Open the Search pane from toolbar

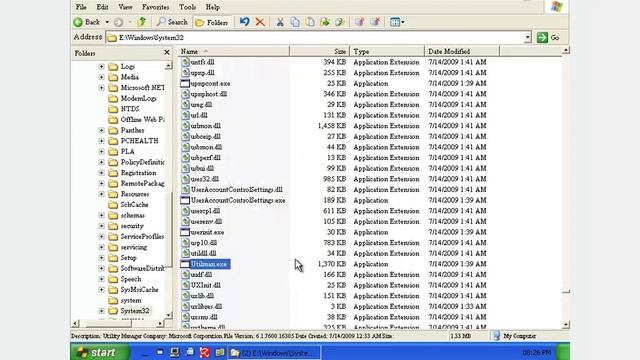pos(172,22)
